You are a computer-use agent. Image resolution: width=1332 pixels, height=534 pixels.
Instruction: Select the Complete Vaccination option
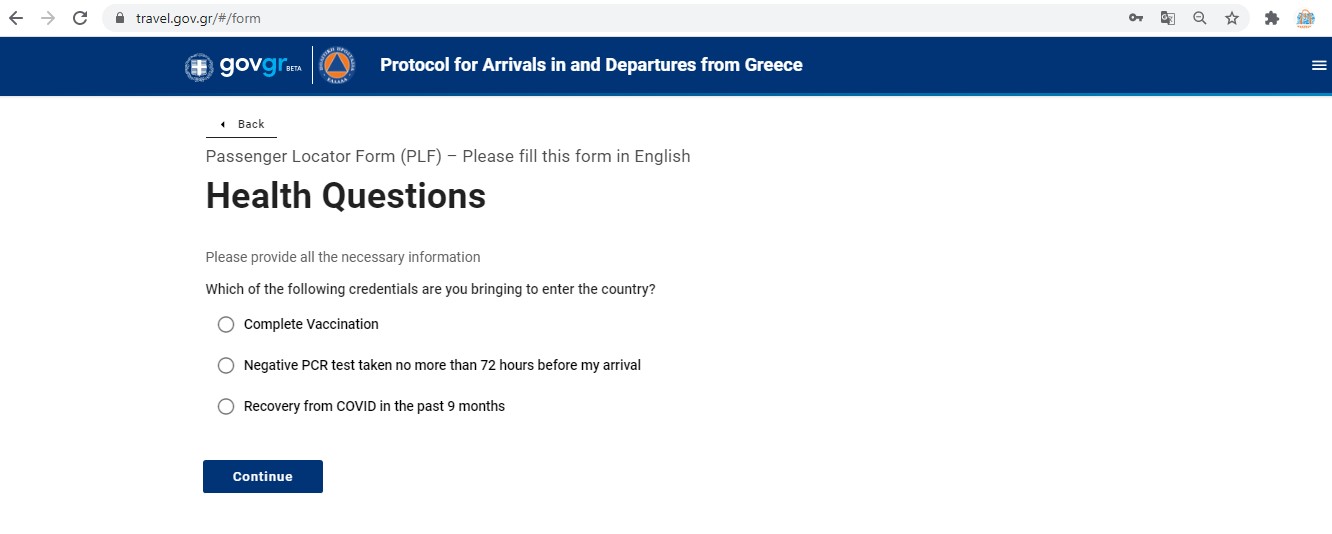click(226, 324)
